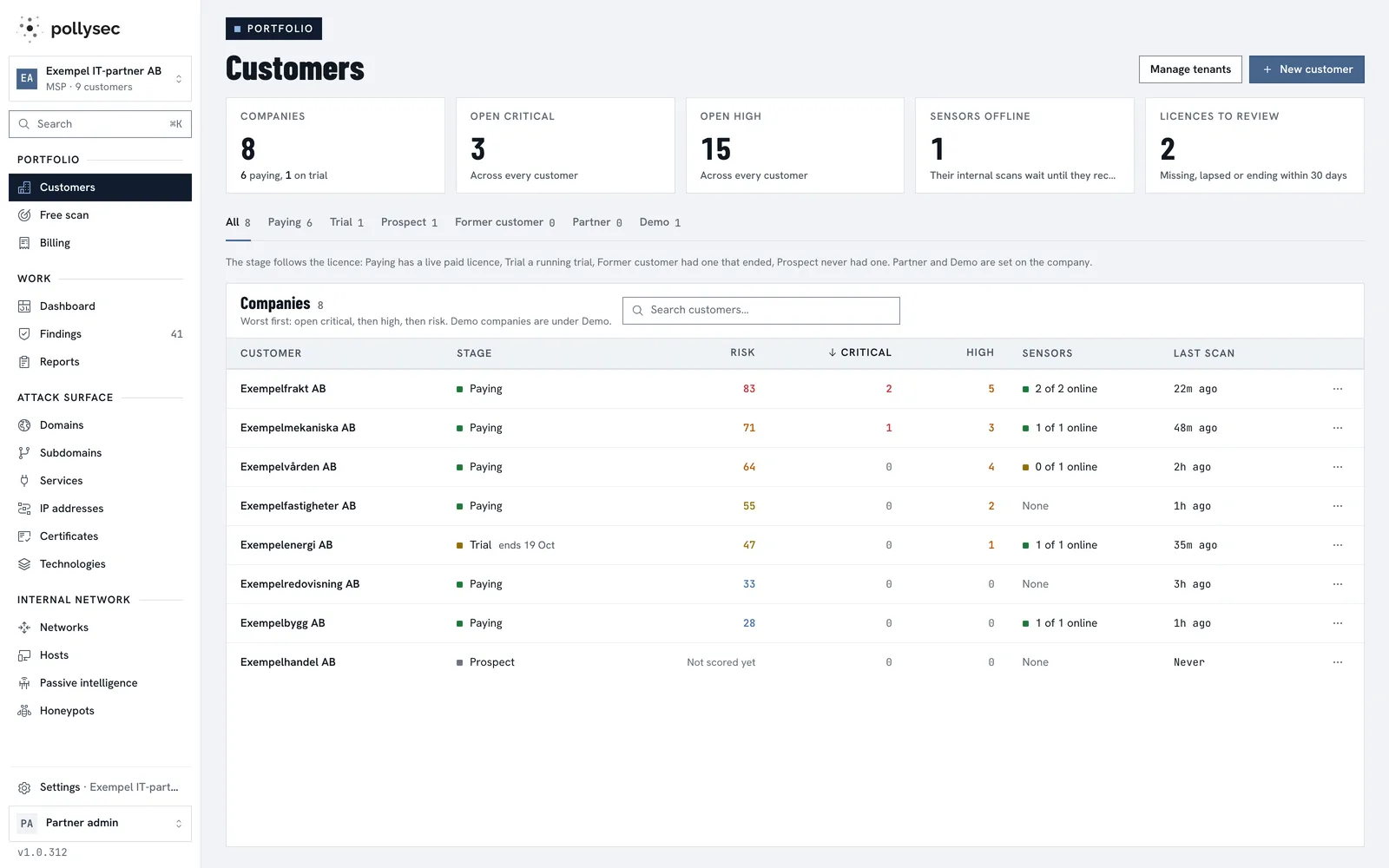Screen dimensions: 1389x868
Task: Sort table by STAGE column
Action: 474,353
